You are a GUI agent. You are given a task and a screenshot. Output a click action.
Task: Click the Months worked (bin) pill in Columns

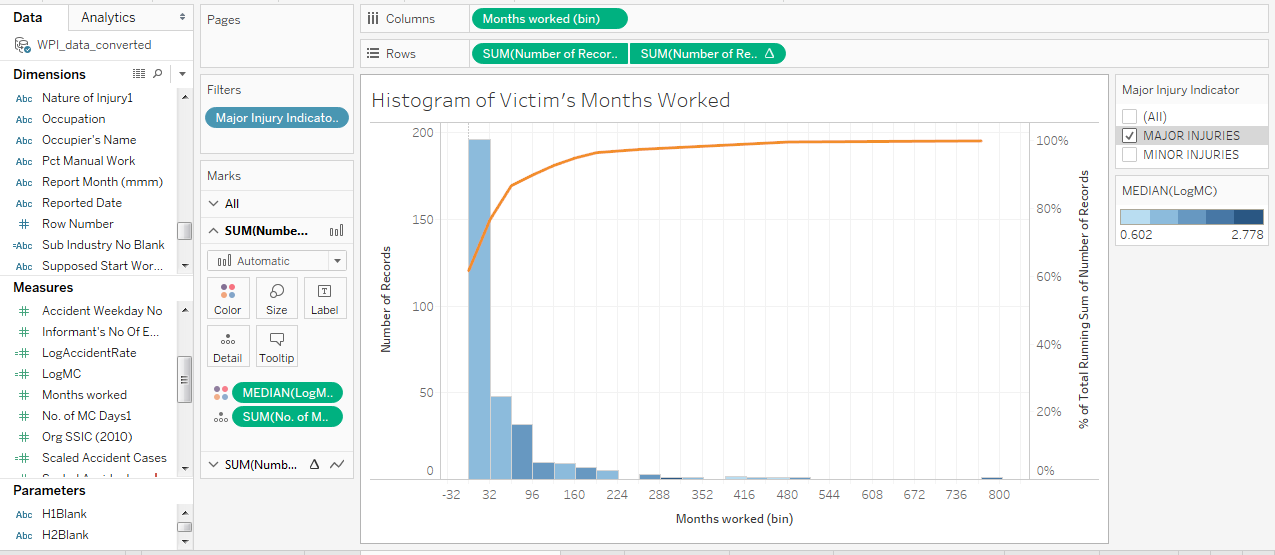point(549,19)
